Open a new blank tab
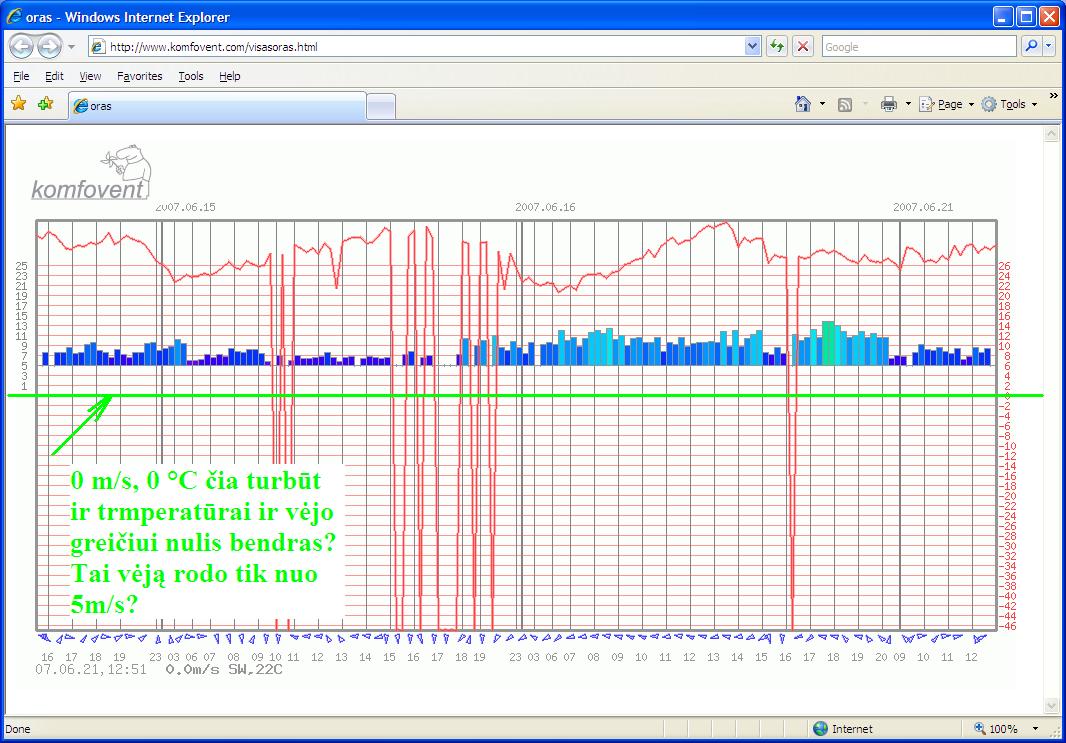 click(381, 107)
